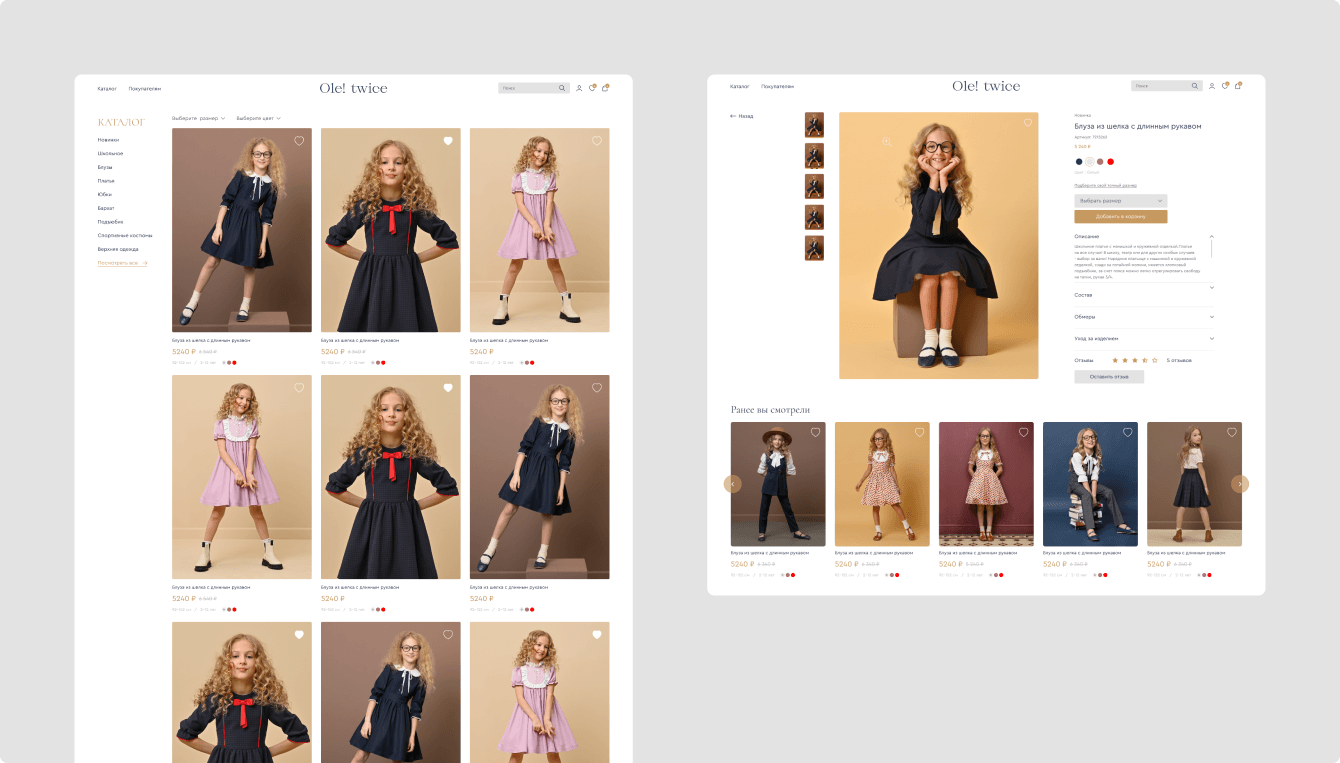Open the shopping bag icon in the product window header

click(1238, 86)
